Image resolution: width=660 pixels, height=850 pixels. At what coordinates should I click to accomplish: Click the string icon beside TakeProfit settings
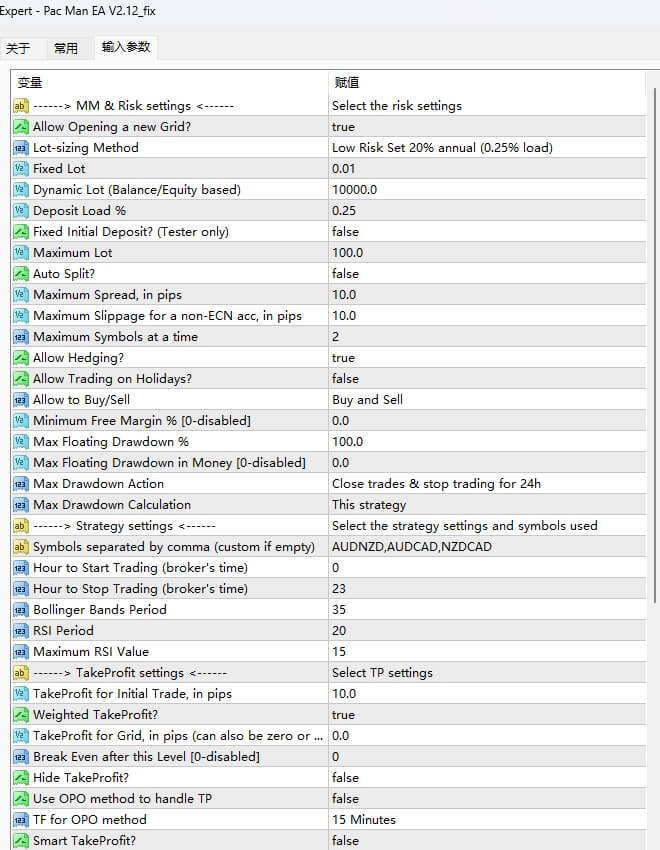(21, 673)
